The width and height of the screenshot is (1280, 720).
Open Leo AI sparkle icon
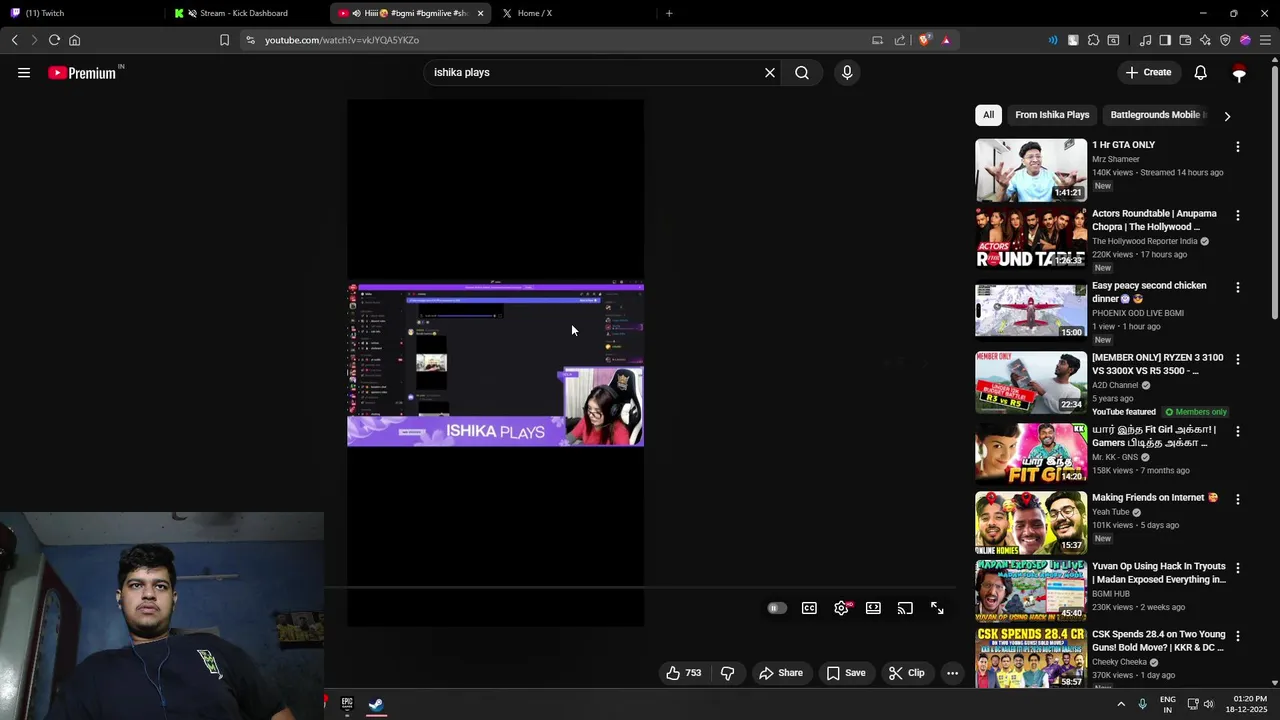tap(1205, 40)
